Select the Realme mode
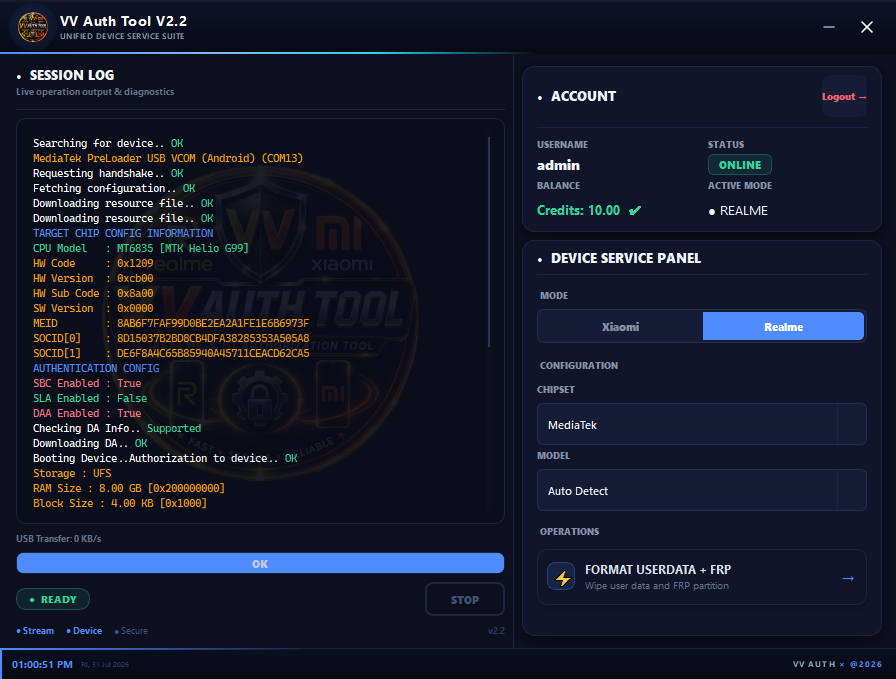This screenshot has width=896, height=679. pyautogui.click(x=783, y=326)
